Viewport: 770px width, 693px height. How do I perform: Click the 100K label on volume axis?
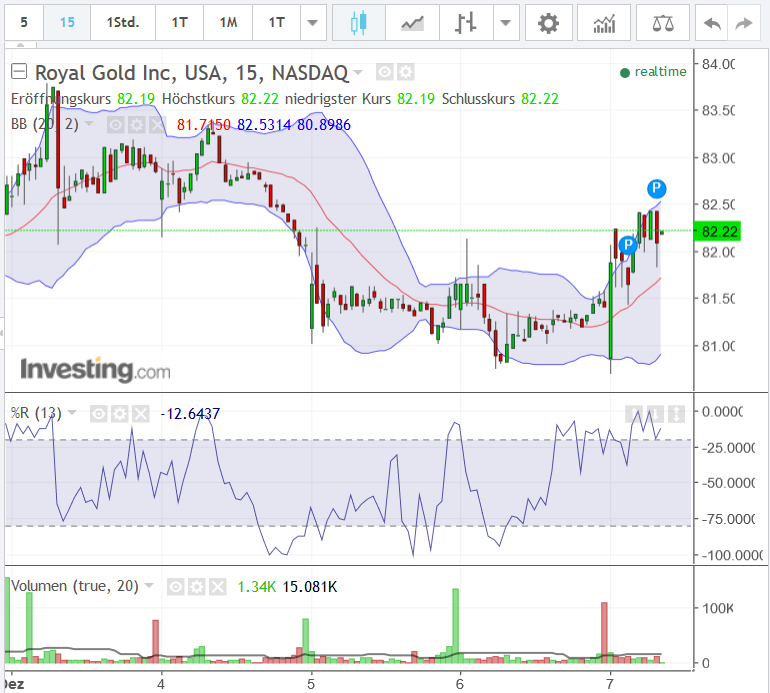pos(717,608)
